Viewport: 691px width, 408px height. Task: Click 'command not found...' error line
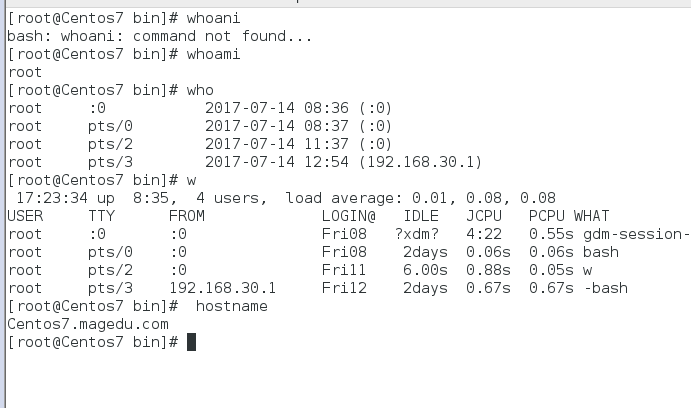pyautogui.click(x=160, y=36)
